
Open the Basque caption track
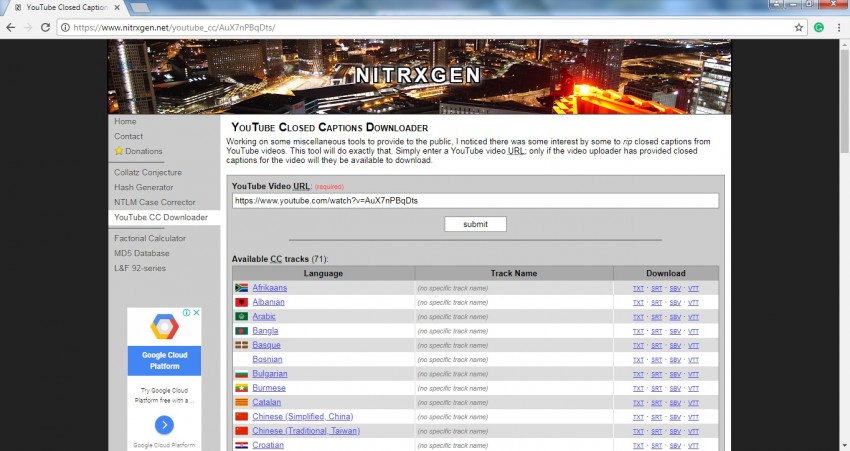(x=266, y=345)
